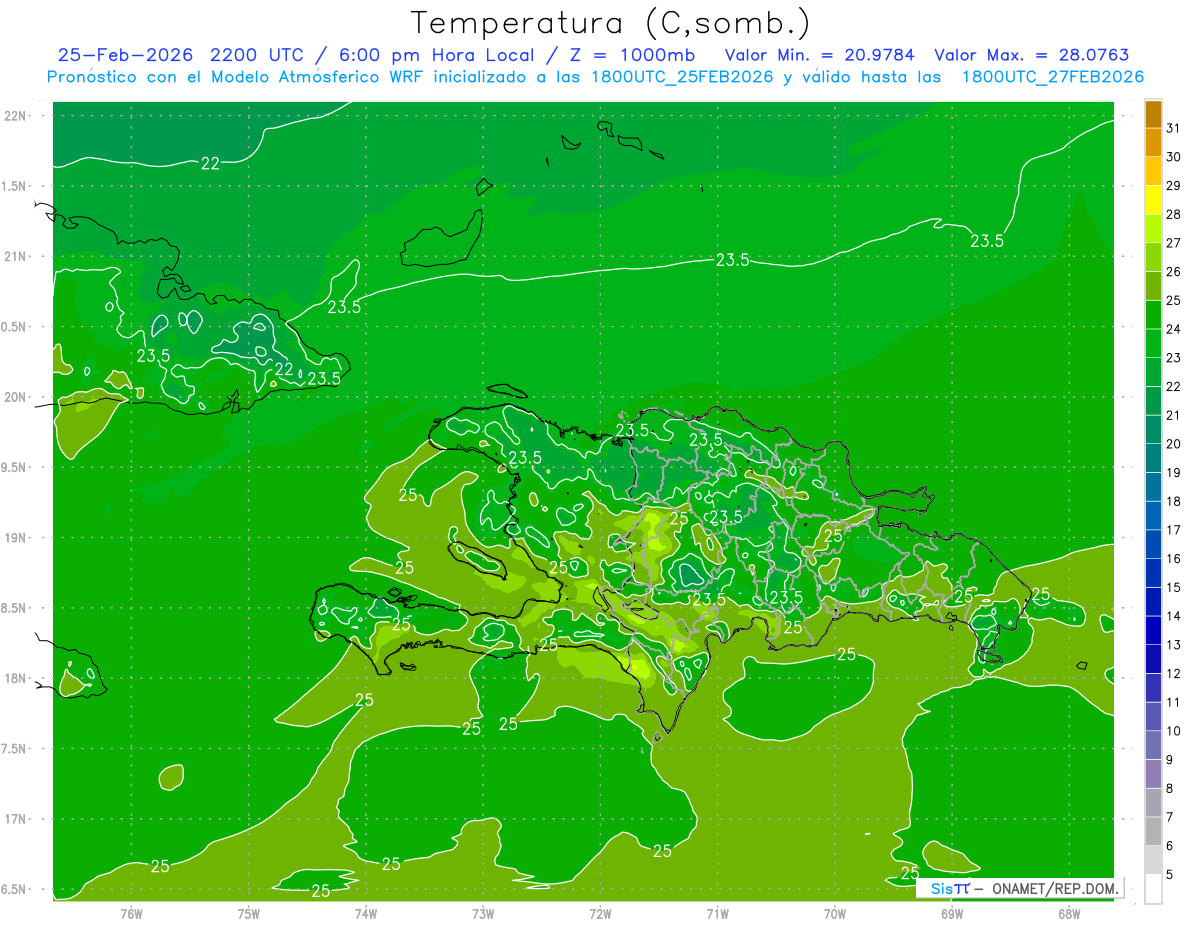This screenshot has height=927, width=1200.
Task: Click the colorbar label '12'
Action: (x=1173, y=673)
